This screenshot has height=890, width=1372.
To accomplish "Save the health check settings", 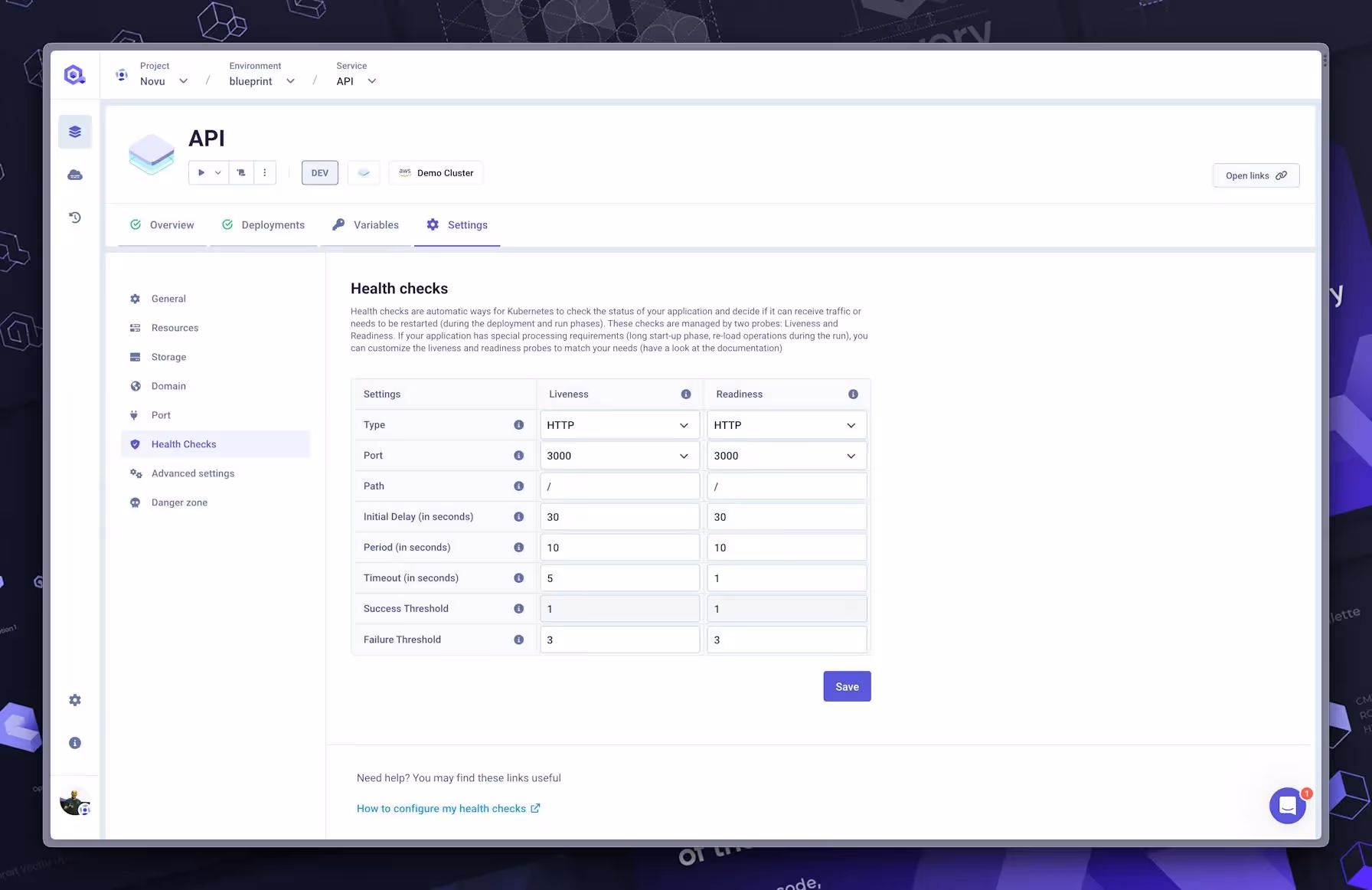I will (x=846, y=686).
